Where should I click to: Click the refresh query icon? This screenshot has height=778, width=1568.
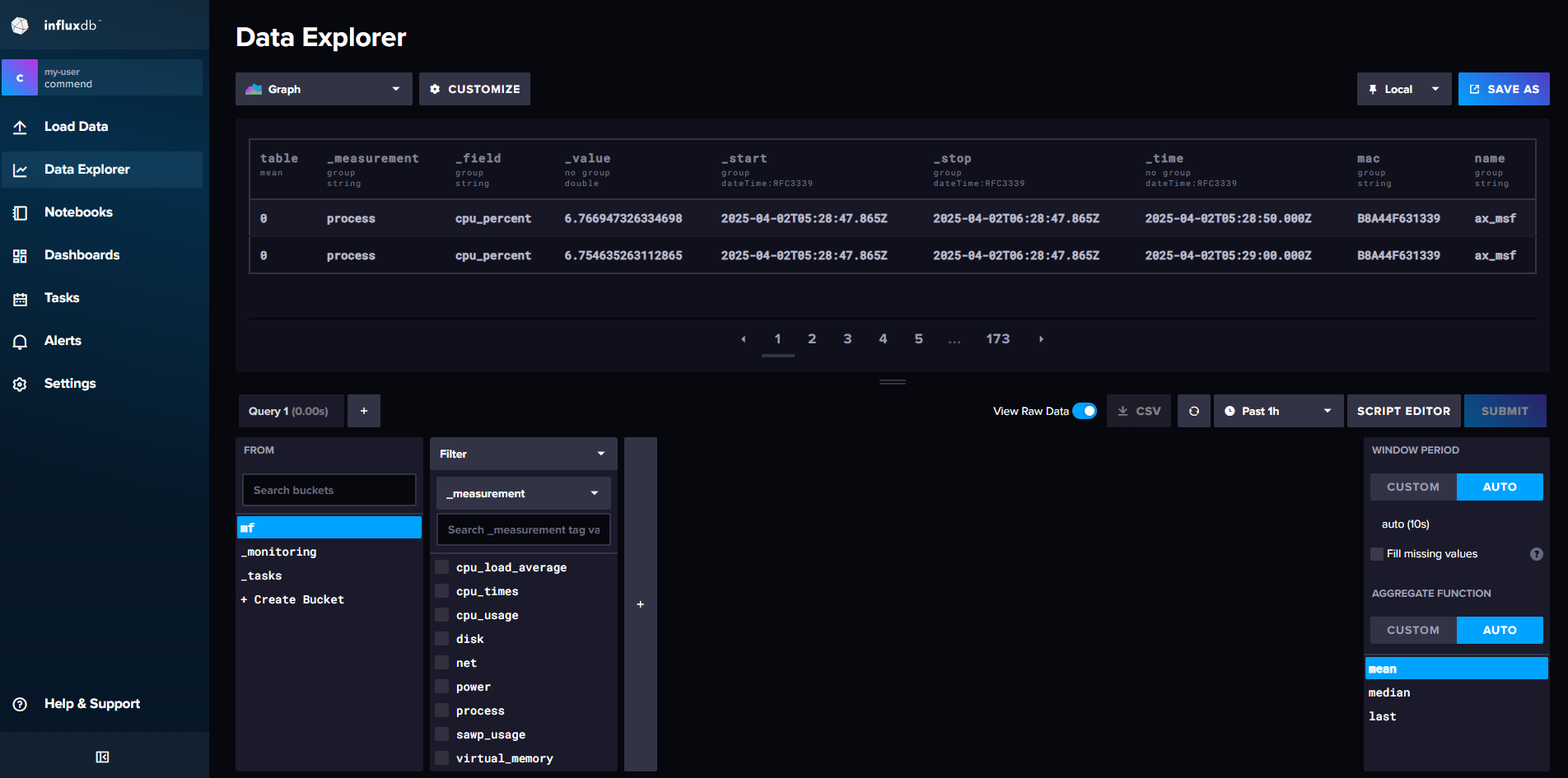(x=1194, y=411)
